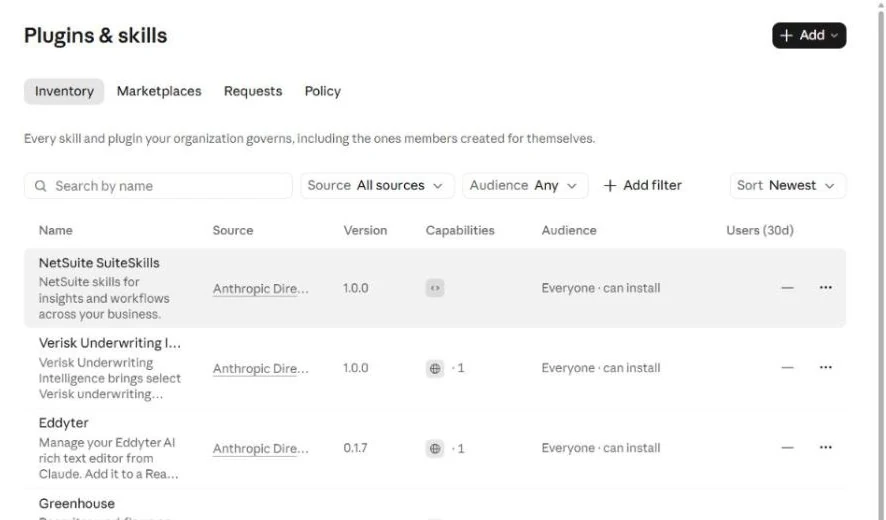The height and width of the screenshot is (520, 886).
Task: Open the Marketplaces tab
Action: coord(159,91)
